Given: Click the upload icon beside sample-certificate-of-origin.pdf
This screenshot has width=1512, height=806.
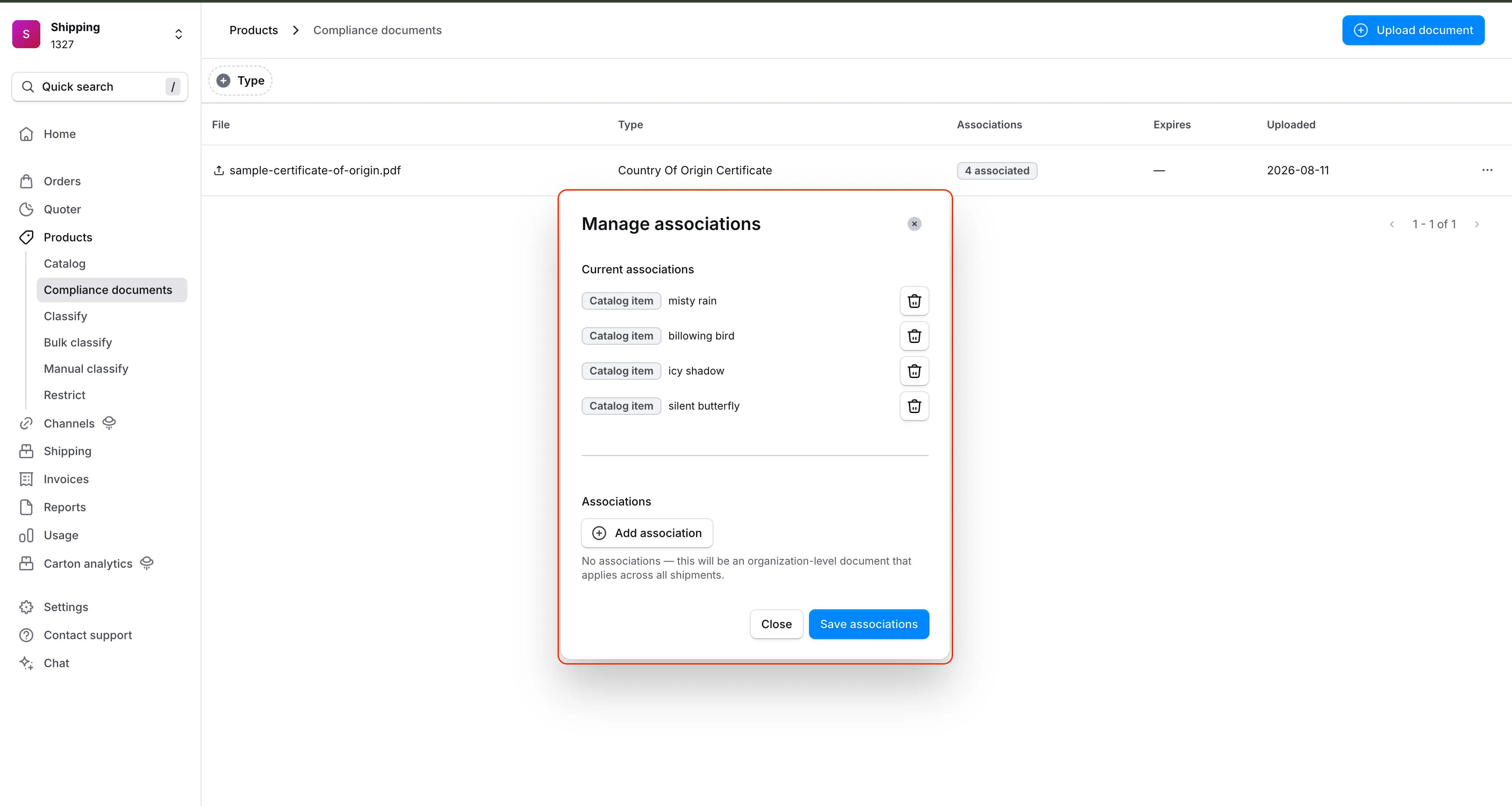Looking at the screenshot, I should 219,170.
